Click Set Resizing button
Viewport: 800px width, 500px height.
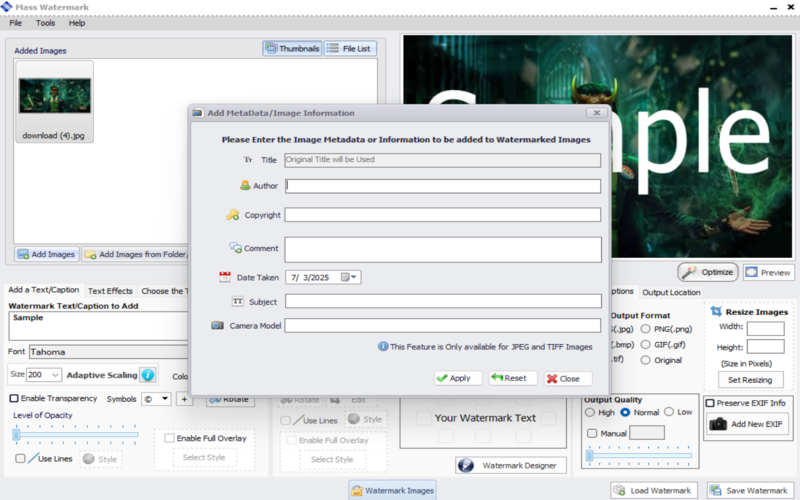pyautogui.click(x=749, y=380)
